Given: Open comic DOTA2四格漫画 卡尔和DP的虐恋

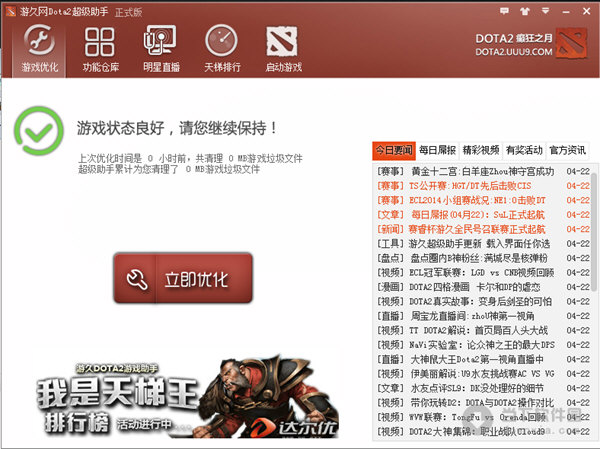Looking at the screenshot, I should (x=474, y=287).
